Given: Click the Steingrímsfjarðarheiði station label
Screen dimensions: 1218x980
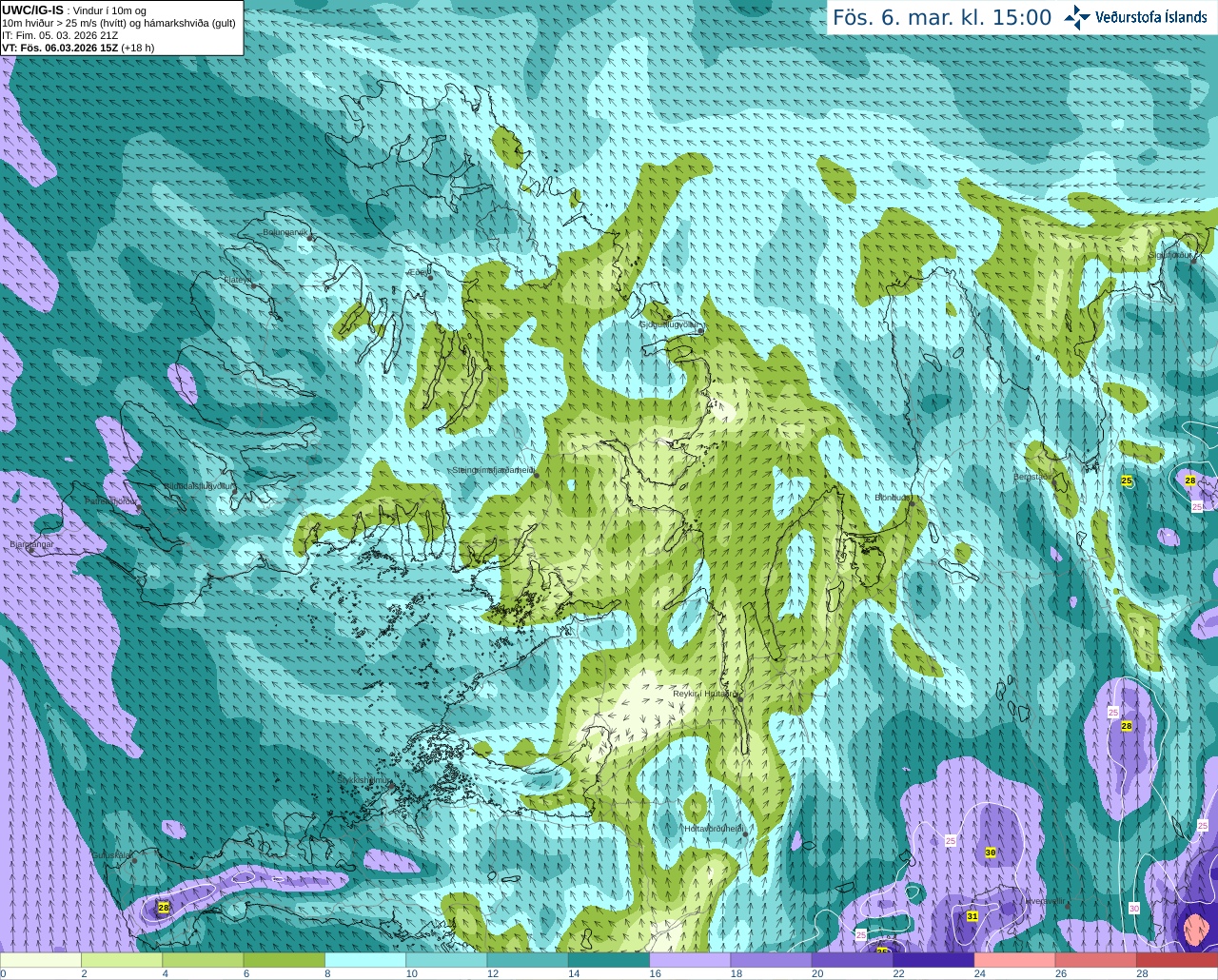Looking at the screenshot, I should point(493,470).
